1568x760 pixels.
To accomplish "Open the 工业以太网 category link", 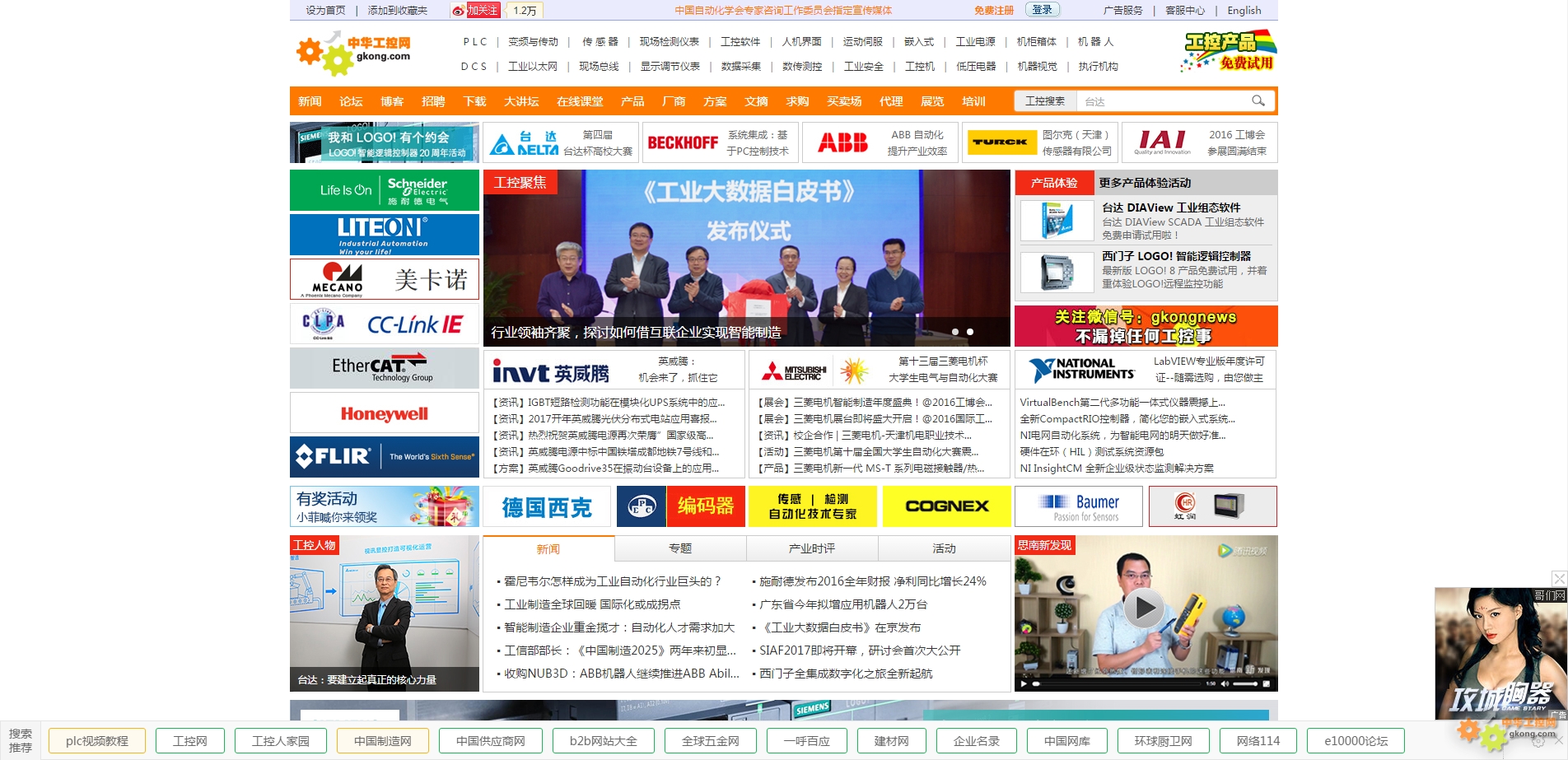I will pos(533,67).
